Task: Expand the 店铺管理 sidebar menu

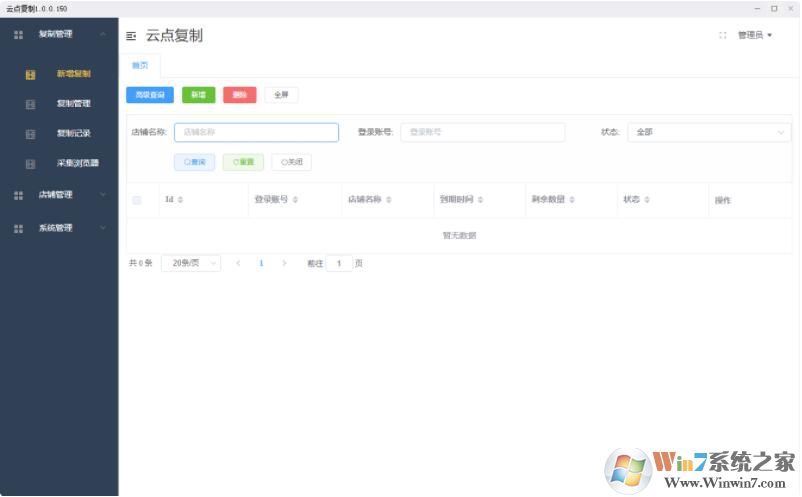Action: 59,195
